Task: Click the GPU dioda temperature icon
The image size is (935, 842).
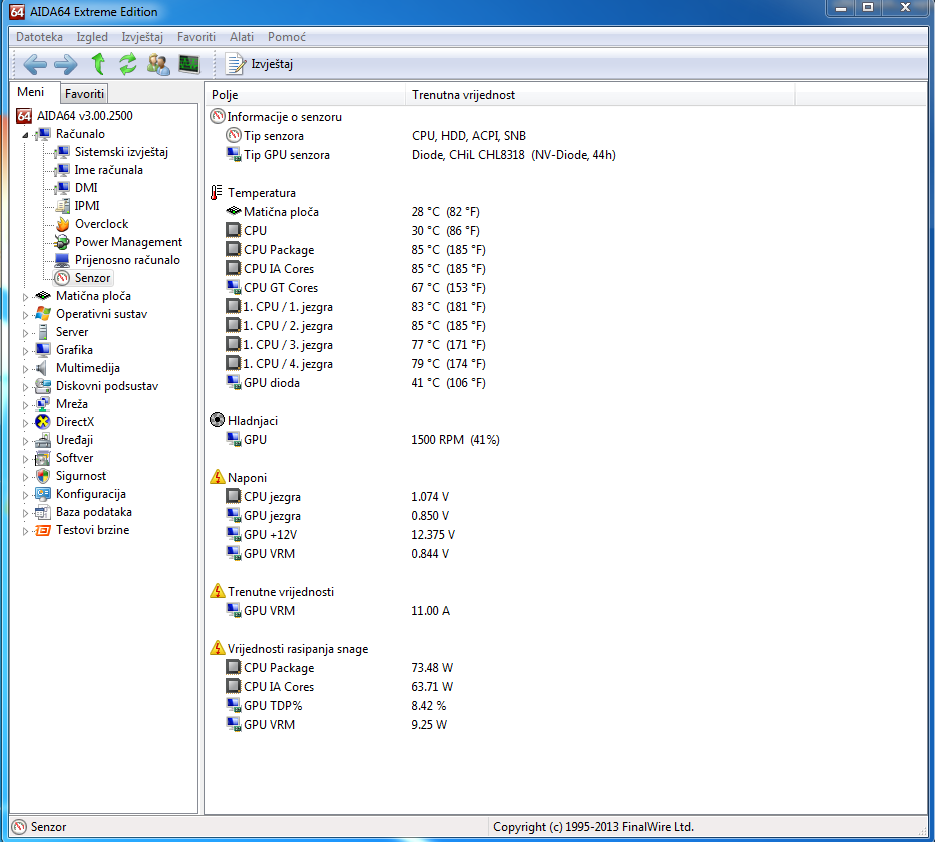Action: [234, 382]
